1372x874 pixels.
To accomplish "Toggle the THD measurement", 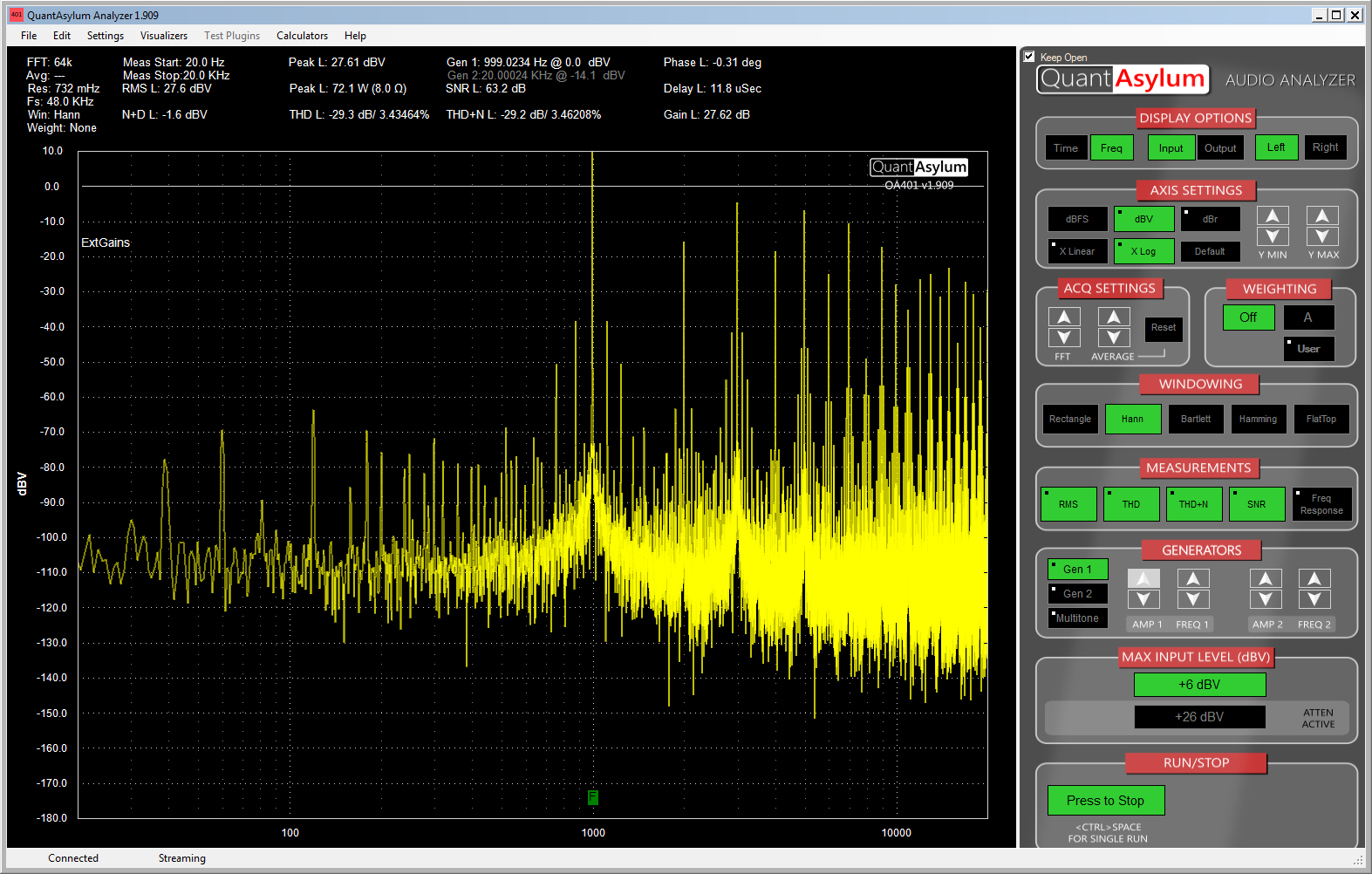I will 1131,504.
